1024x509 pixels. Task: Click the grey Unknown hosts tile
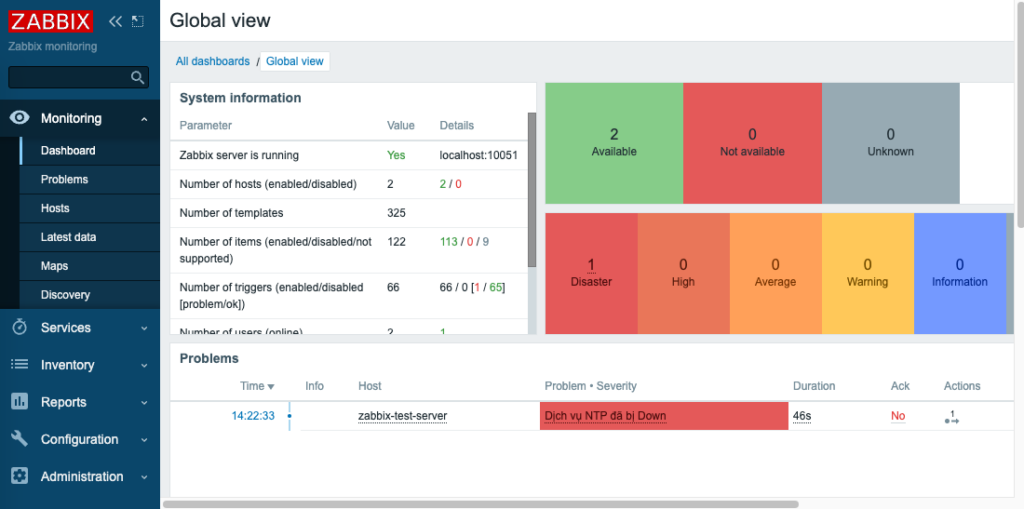tap(891, 142)
